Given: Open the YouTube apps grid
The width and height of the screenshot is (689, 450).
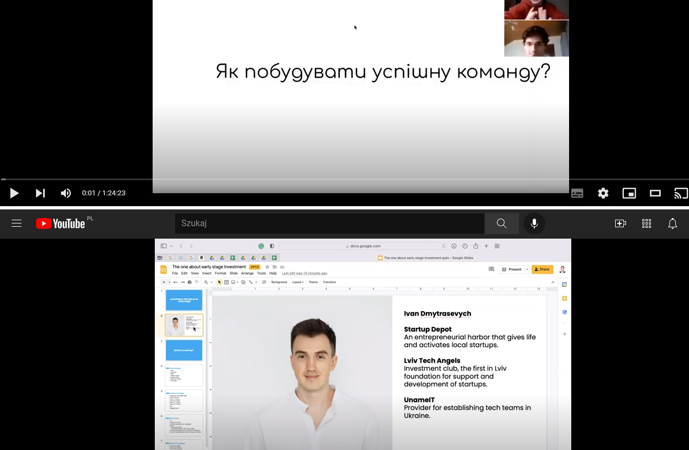Looking at the screenshot, I should pyautogui.click(x=646, y=224).
